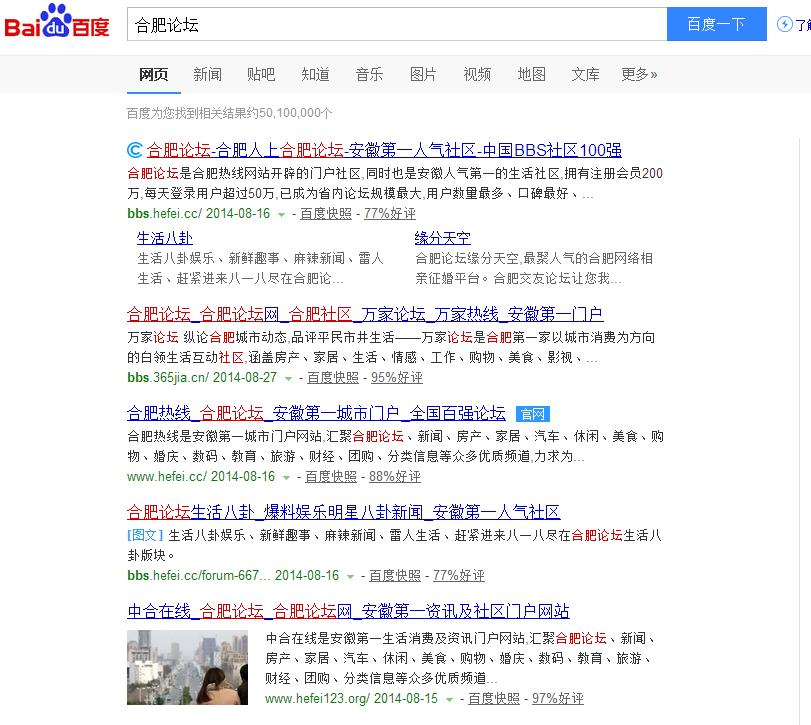Click the [图文] tag in the 生活八卦 result

tap(145, 535)
